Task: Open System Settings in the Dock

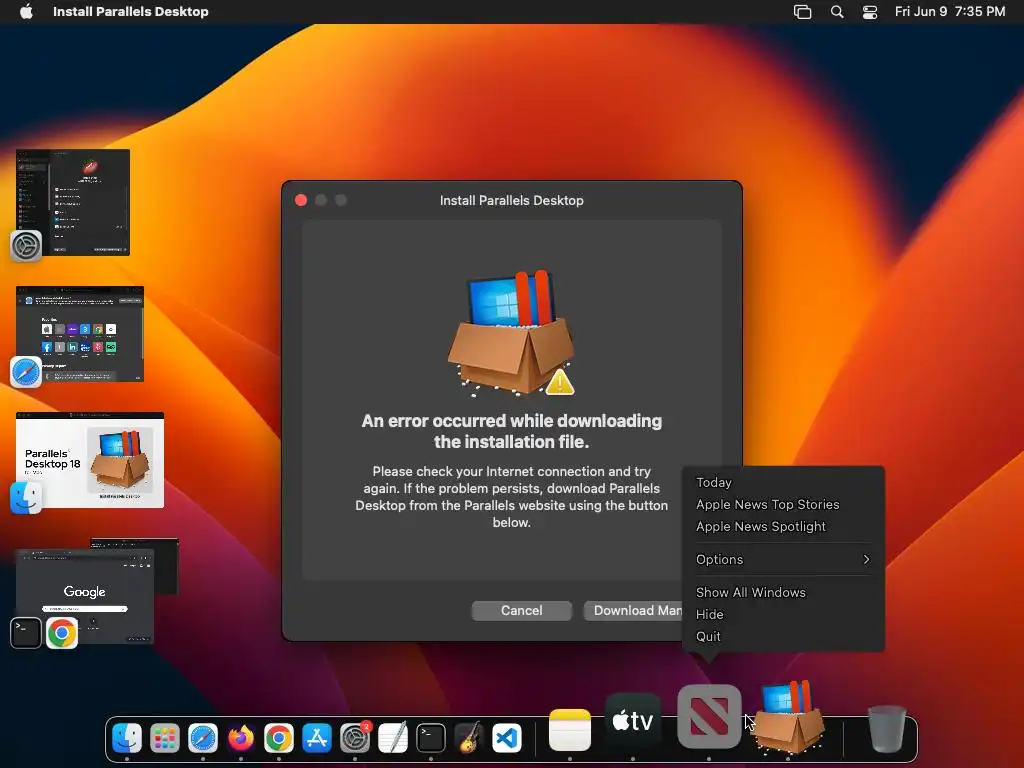Action: tap(355, 739)
